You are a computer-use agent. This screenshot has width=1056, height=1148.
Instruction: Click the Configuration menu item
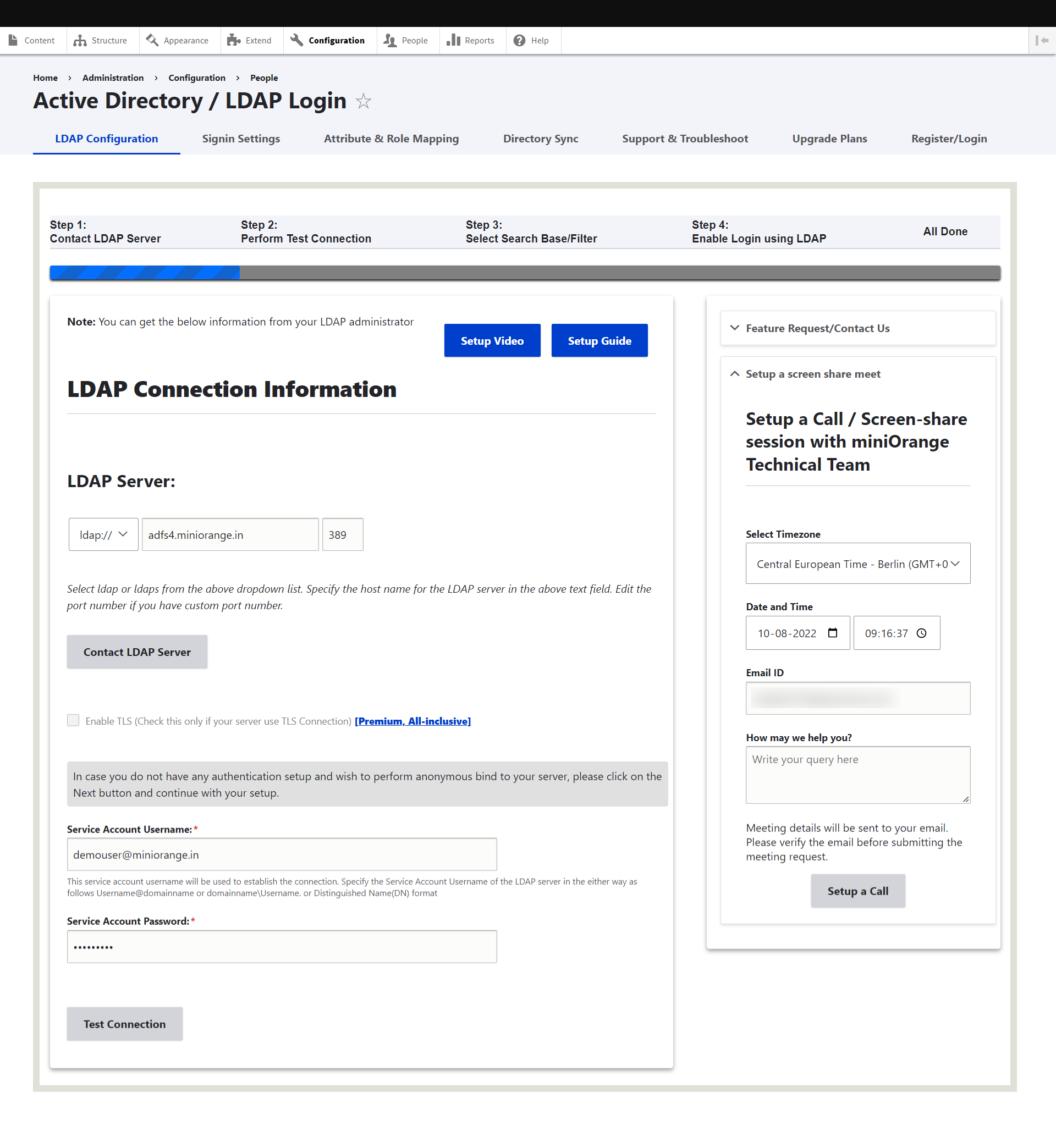coord(336,40)
